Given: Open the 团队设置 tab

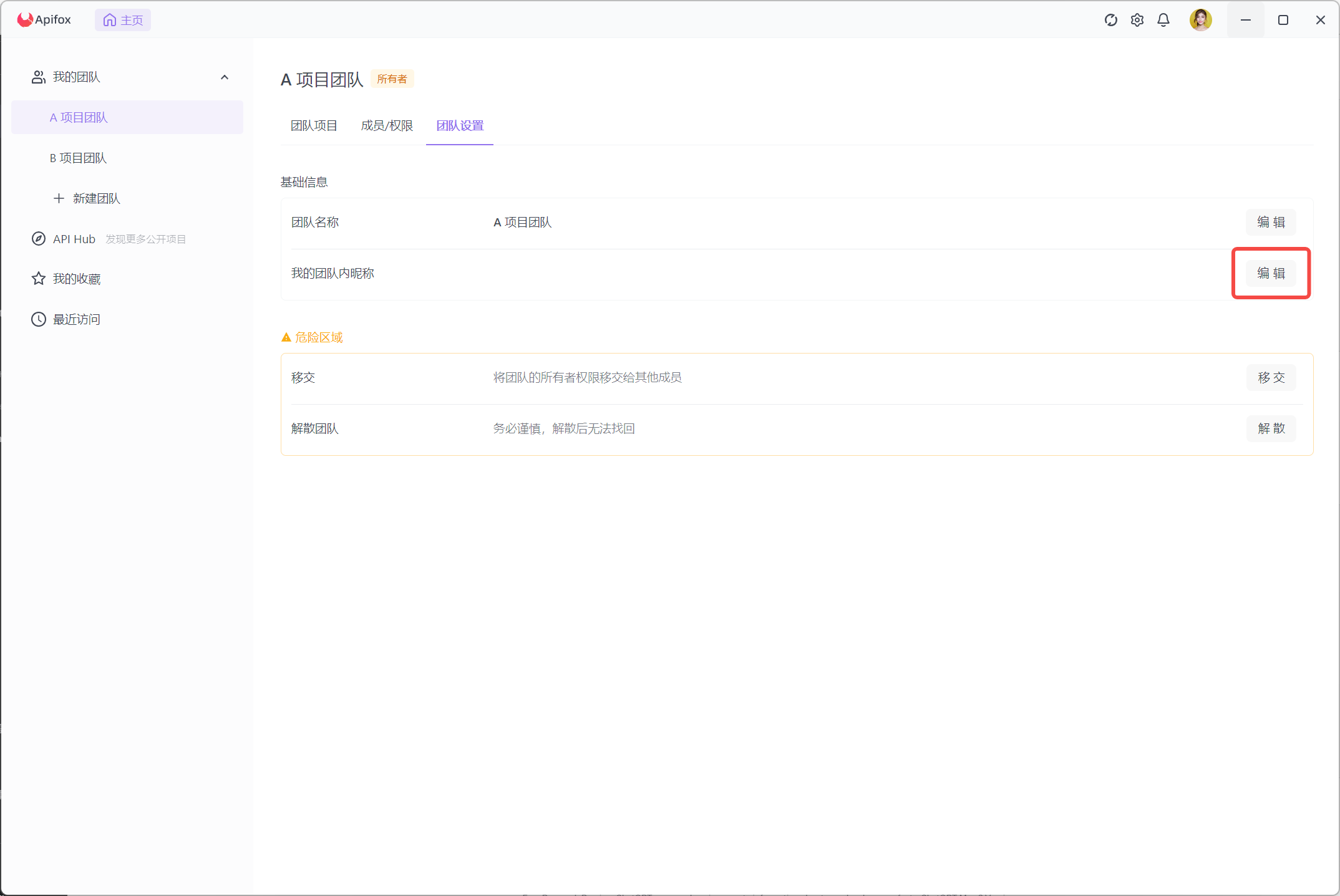Looking at the screenshot, I should (460, 125).
